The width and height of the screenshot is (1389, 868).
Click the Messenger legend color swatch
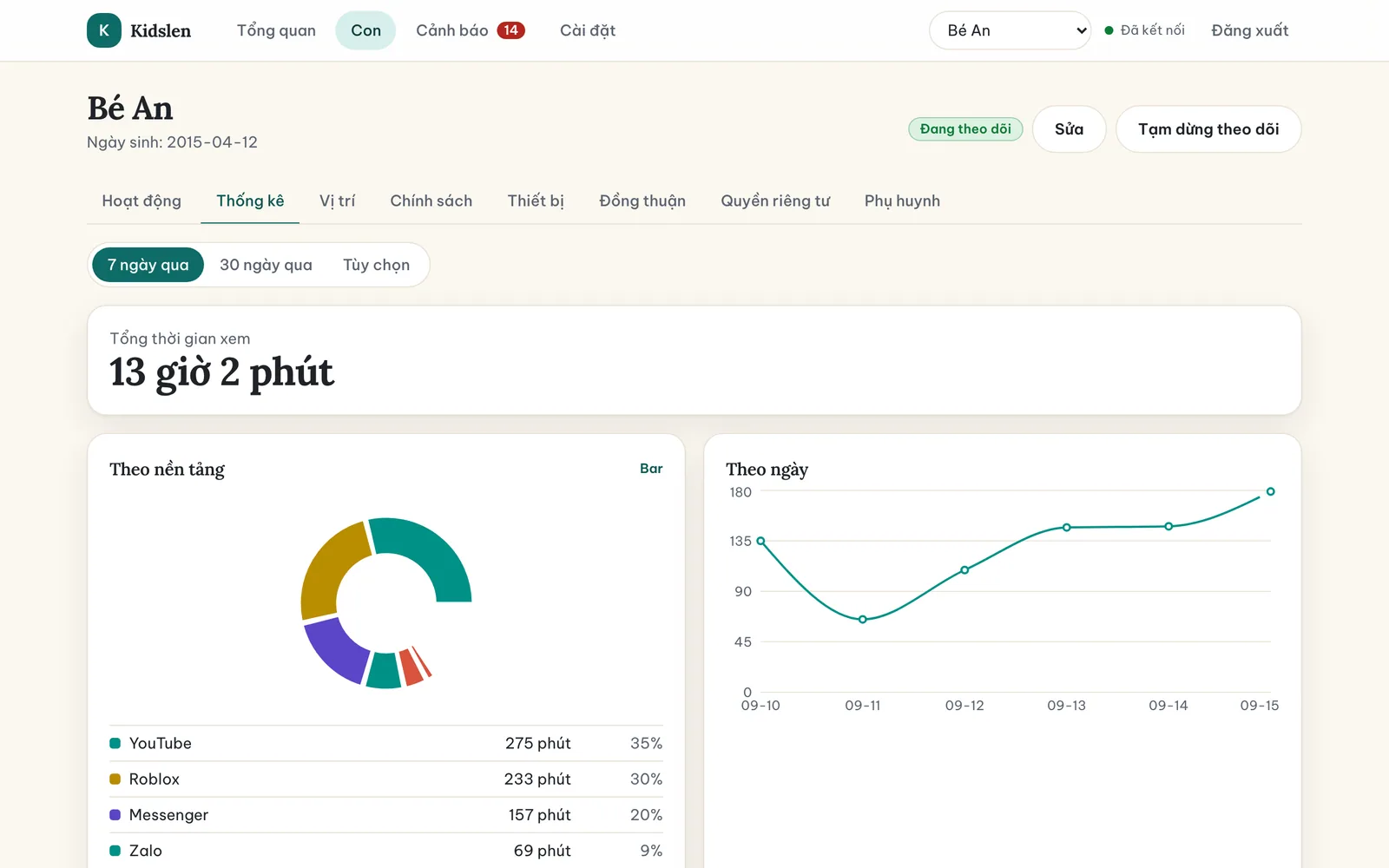[115, 815]
